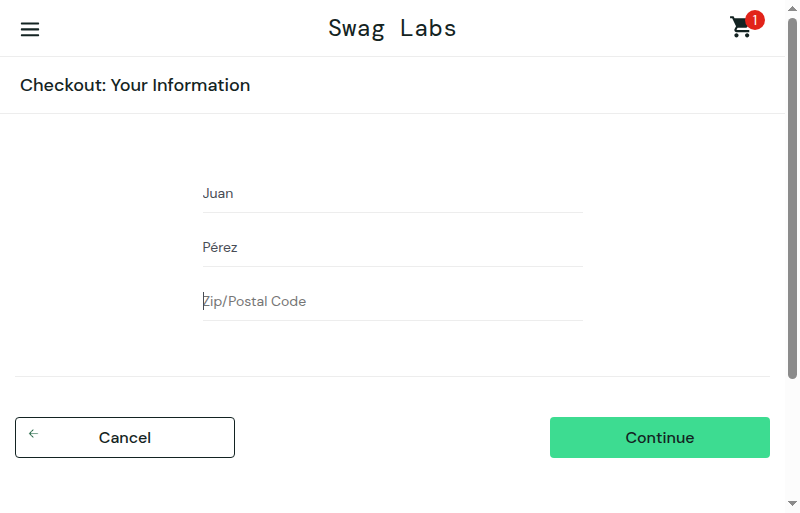Select the Zip/Postal Code input field
The width and height of the screenshot is (800, 513).
click(392, 302)
